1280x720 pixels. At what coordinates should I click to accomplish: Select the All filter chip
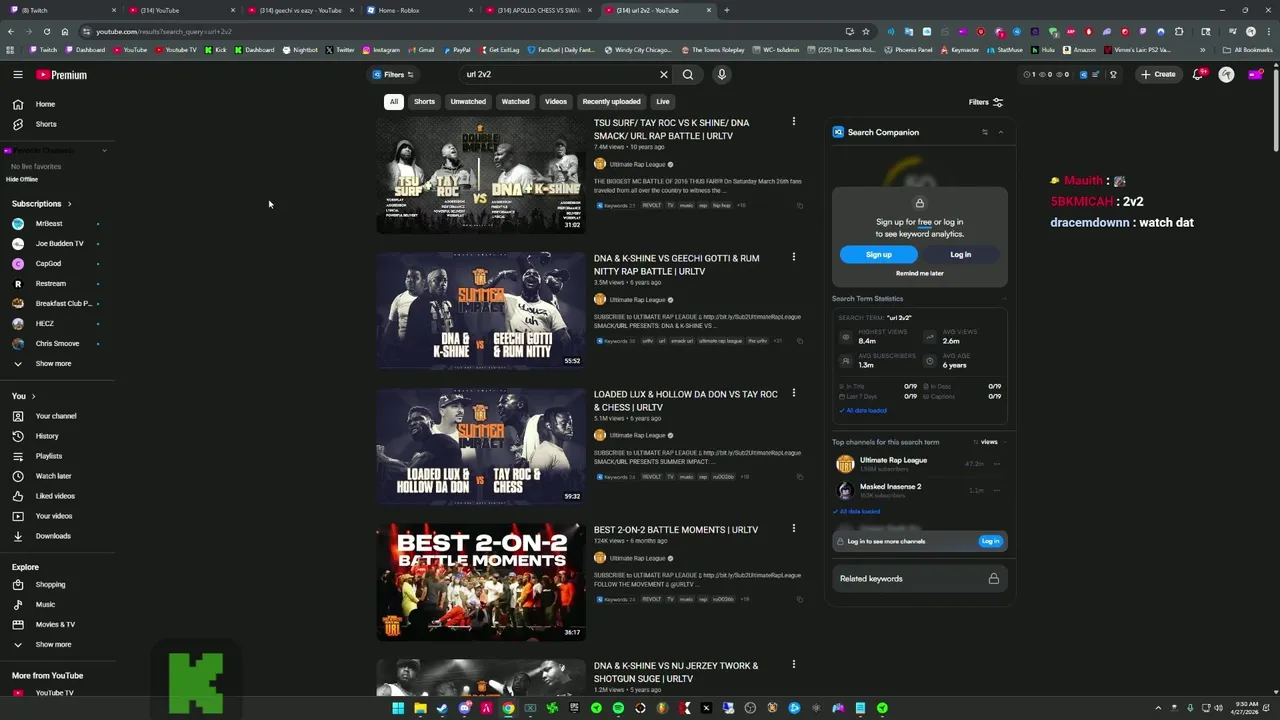point(394,101)
